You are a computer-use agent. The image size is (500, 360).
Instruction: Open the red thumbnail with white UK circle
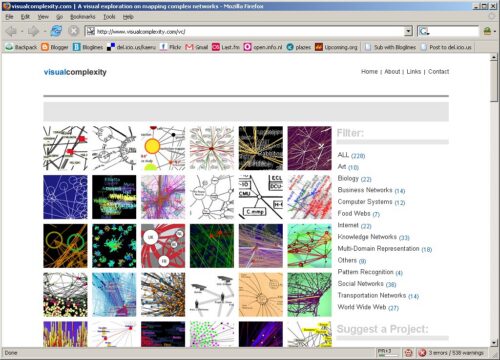(x=163, y=246)
